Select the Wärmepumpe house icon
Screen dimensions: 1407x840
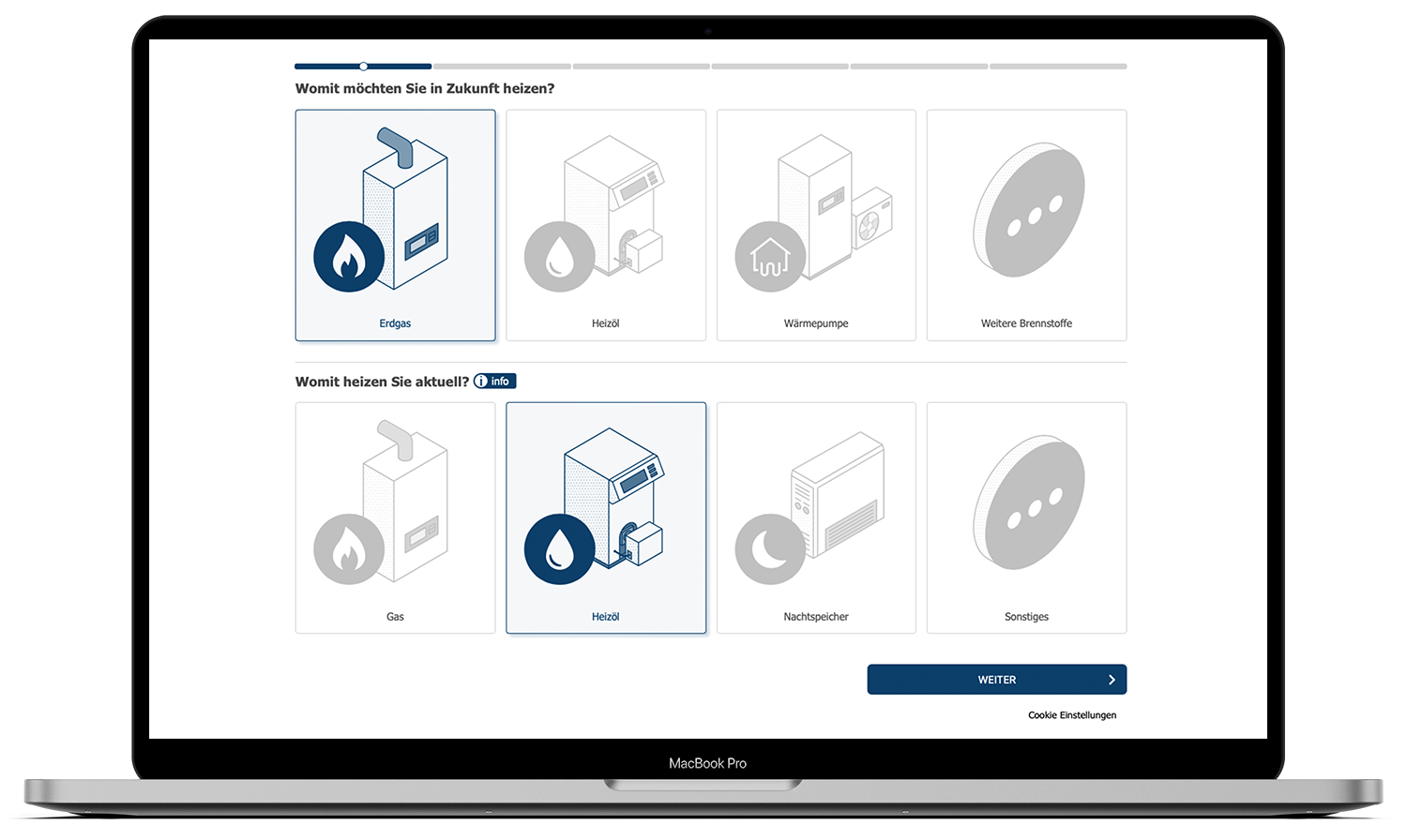pyautogui.click(x=769, y=257)
